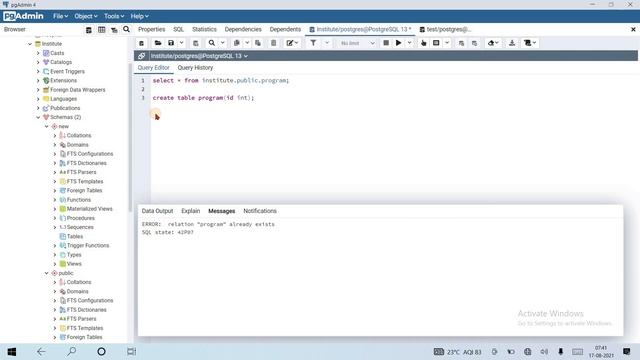
Task: Click the Explain query icon
Action: 424,43
